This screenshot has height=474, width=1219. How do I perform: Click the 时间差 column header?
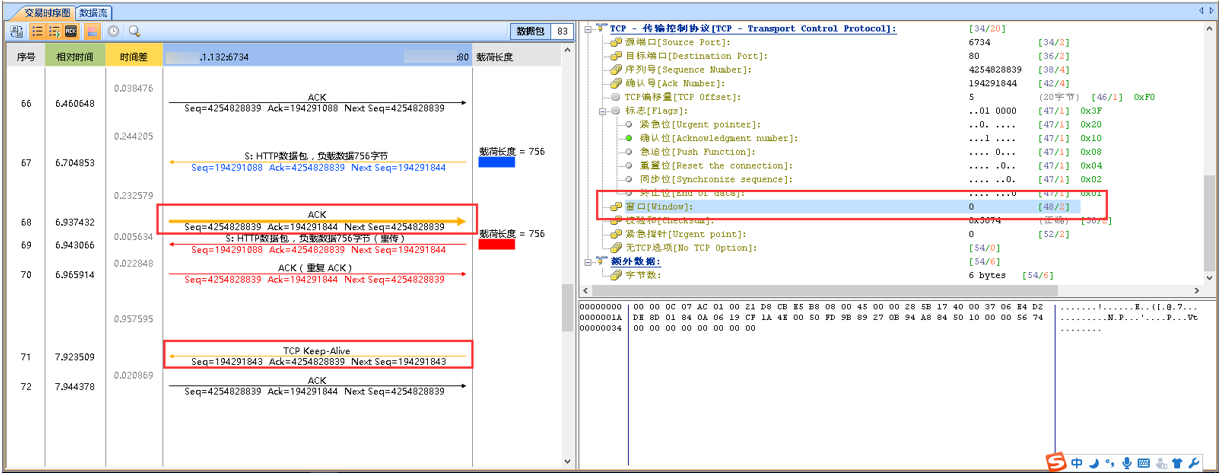134,58
